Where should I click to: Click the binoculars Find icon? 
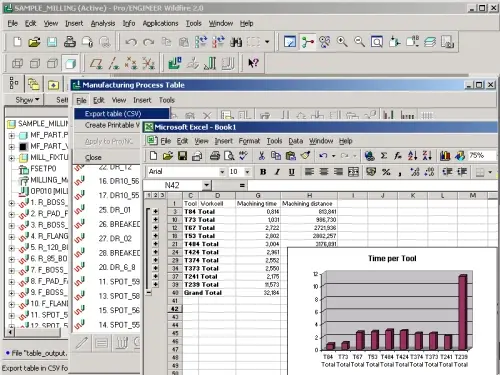(236, 42)
